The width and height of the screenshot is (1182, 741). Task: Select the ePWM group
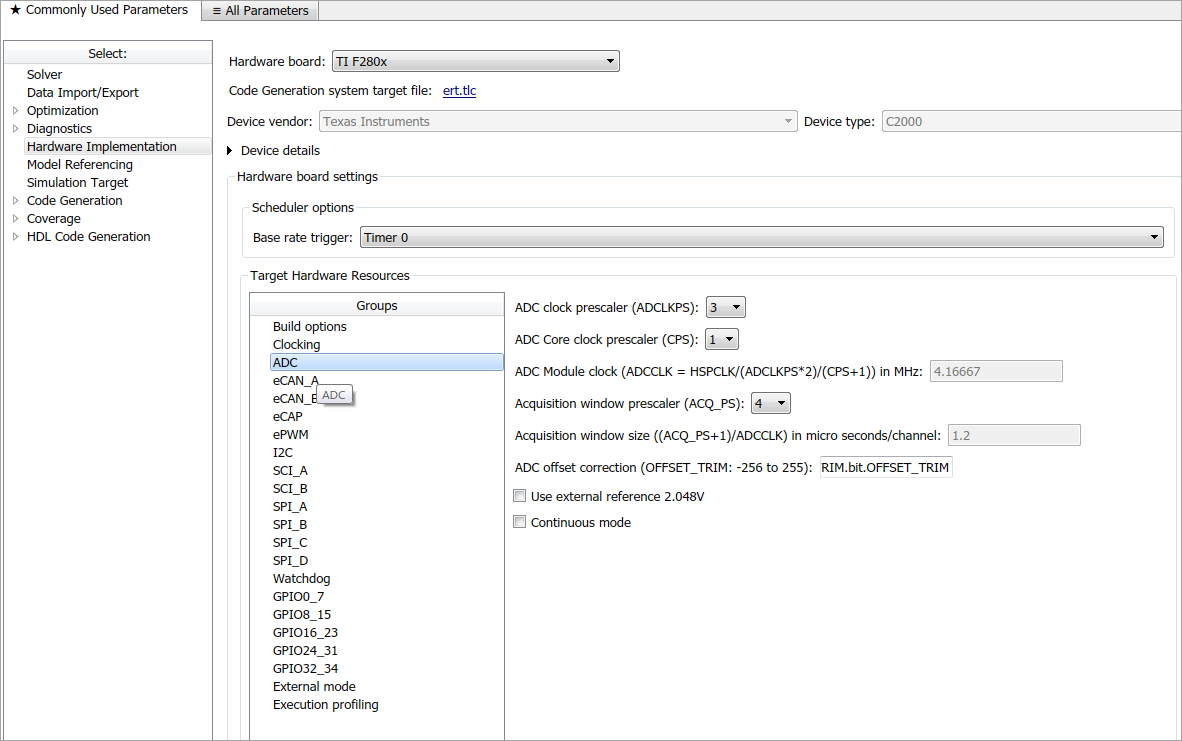290,435
